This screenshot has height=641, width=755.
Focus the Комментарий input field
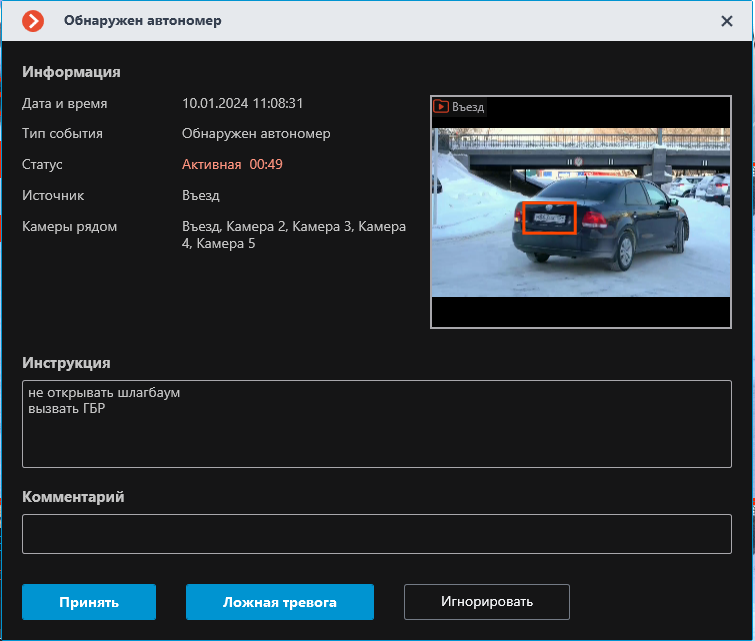click(376, 534)
